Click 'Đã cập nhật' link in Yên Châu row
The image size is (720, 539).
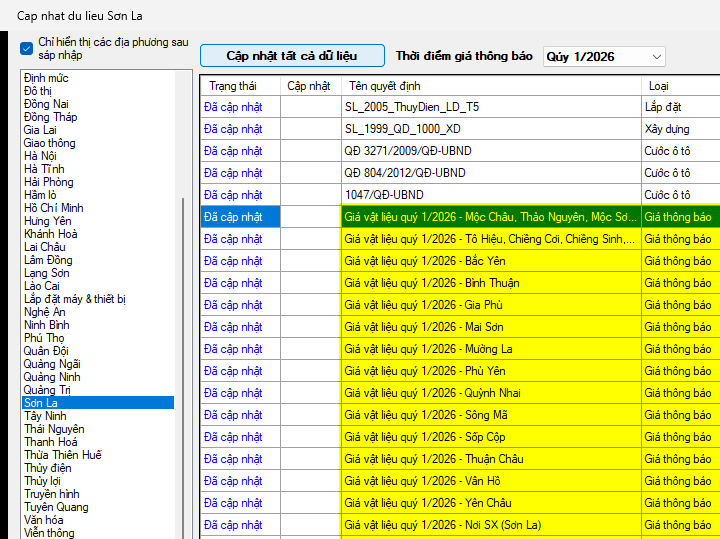pos(233,503)
